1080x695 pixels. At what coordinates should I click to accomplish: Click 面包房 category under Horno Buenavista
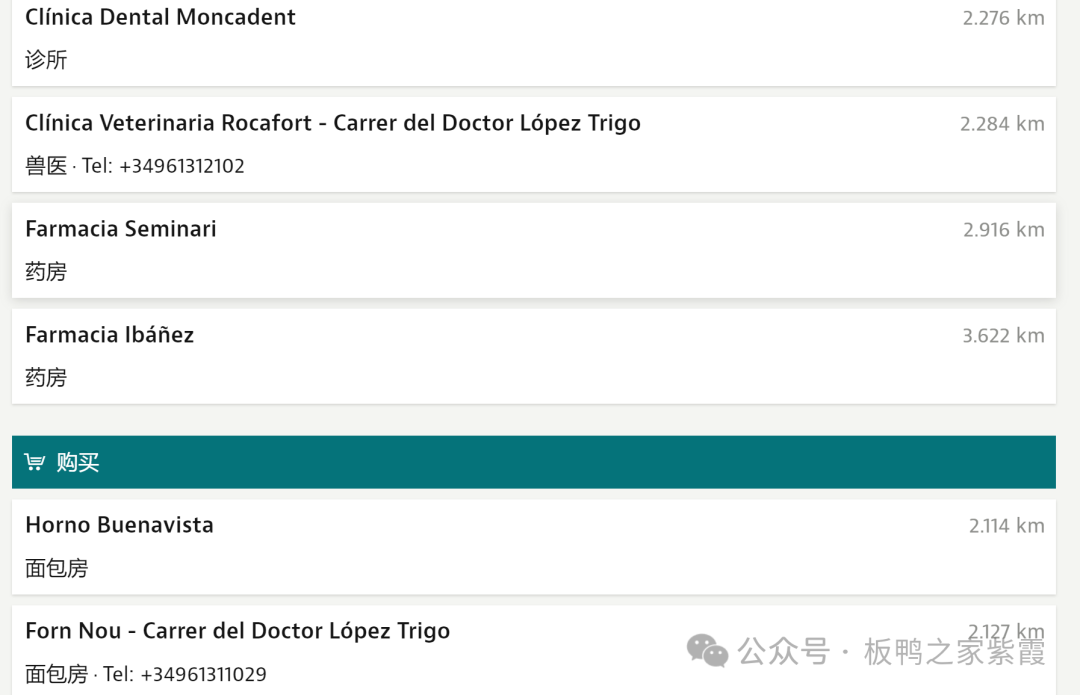[56, 568]
